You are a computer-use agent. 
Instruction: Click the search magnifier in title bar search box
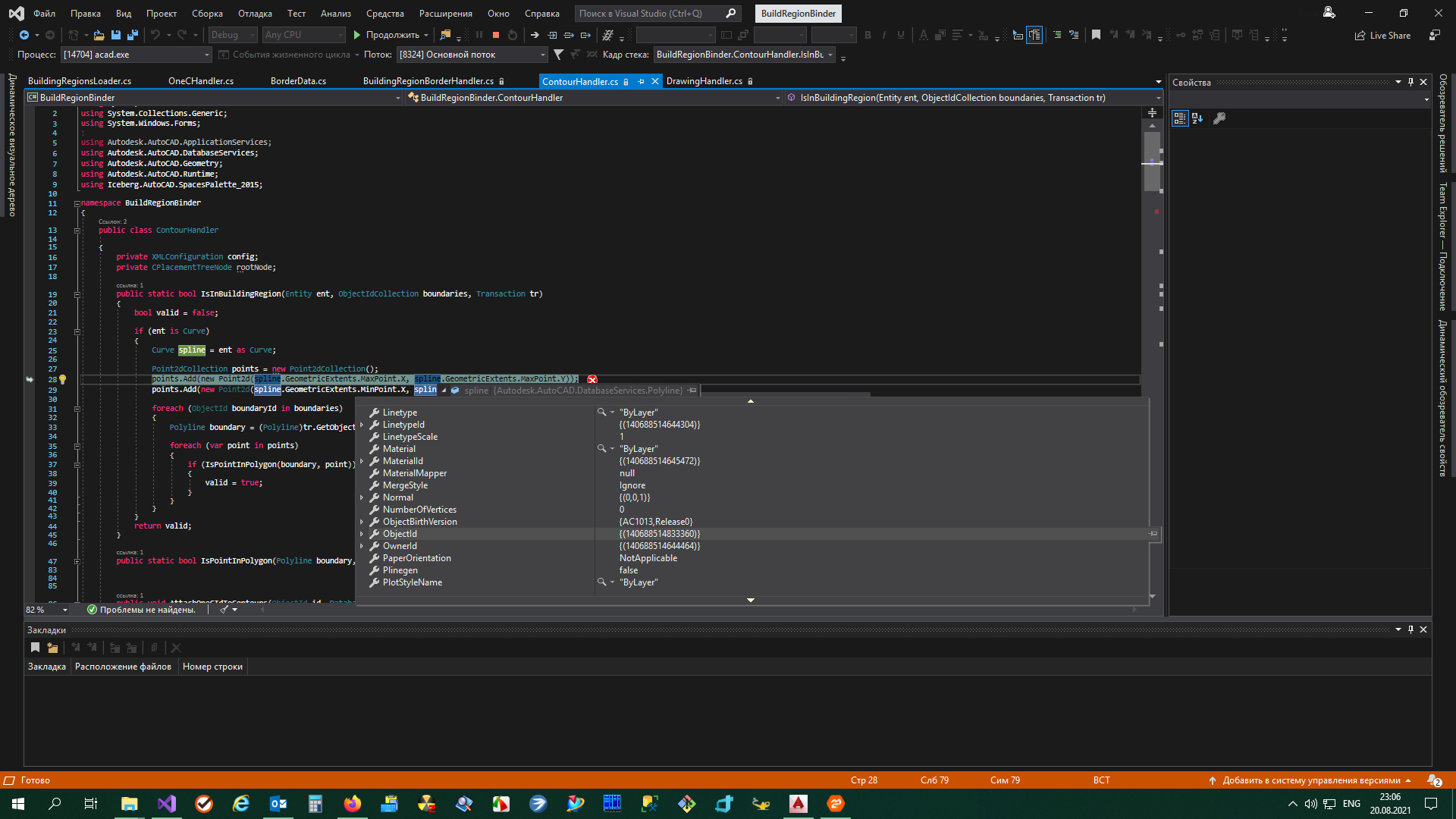coord(731,13)
